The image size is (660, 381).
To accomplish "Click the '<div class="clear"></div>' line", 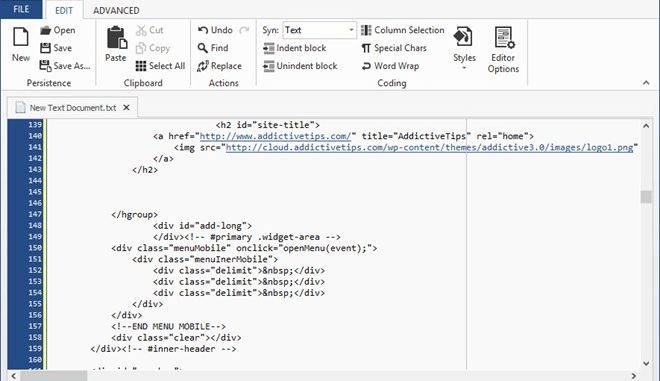I will click(x=176, y=338).
